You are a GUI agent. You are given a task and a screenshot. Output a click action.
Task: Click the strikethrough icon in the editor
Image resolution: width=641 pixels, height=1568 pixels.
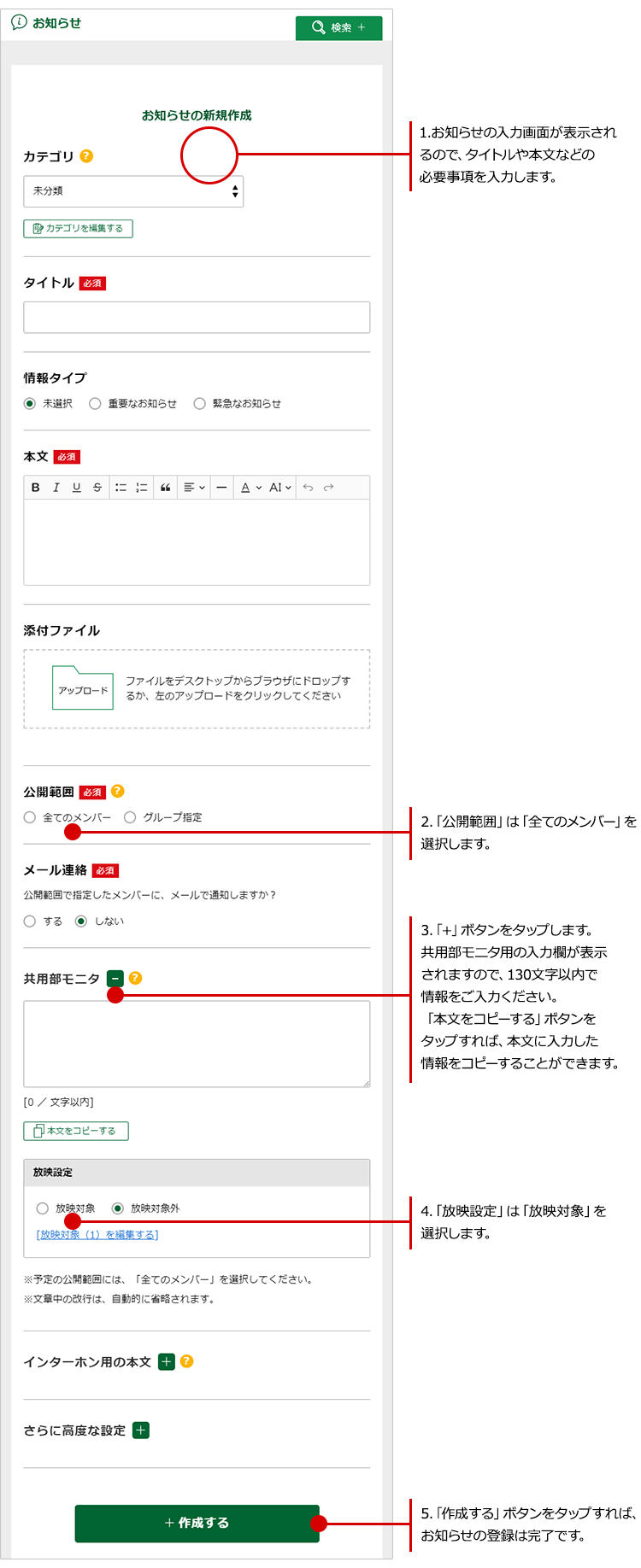(97, 488)
